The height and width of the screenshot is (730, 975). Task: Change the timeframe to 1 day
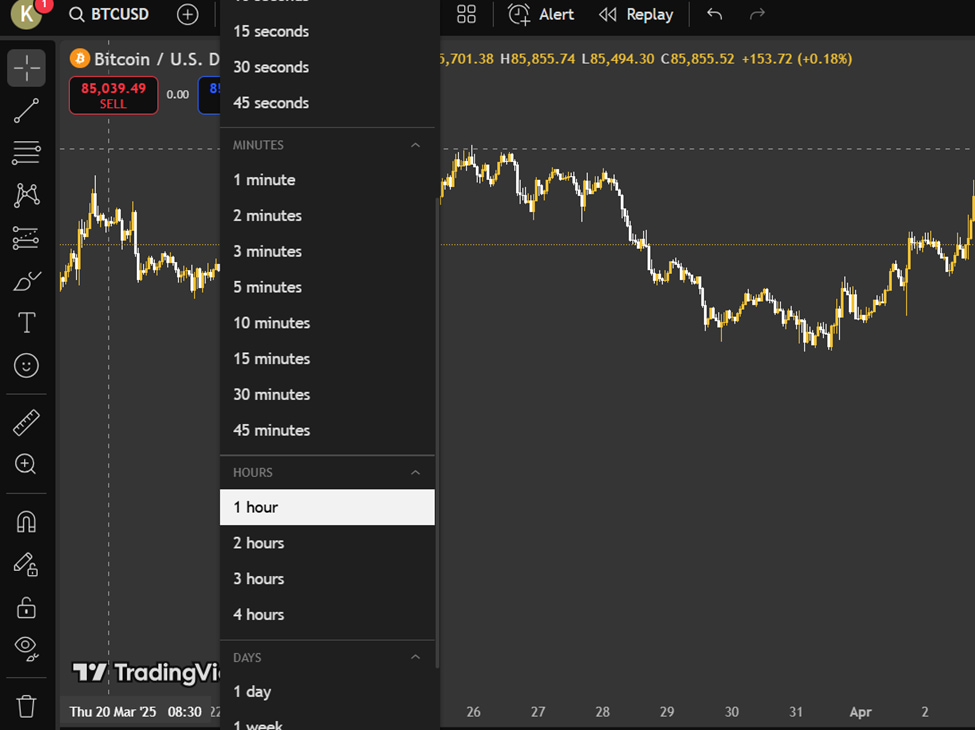[327, 691]
